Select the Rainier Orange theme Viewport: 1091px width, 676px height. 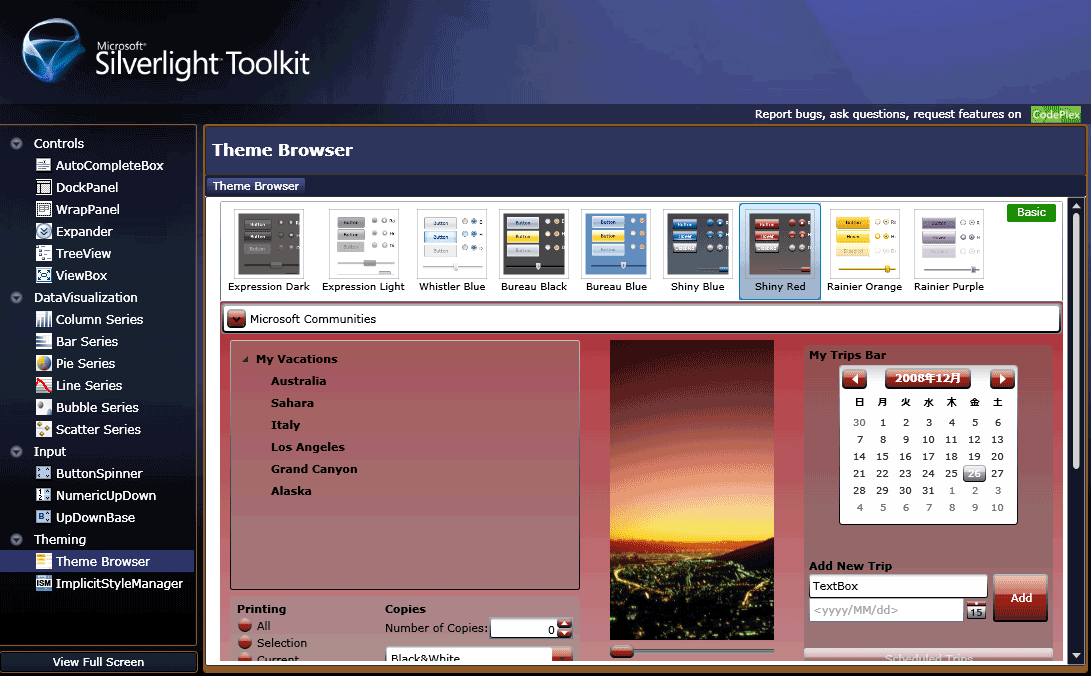click(864, 252)
